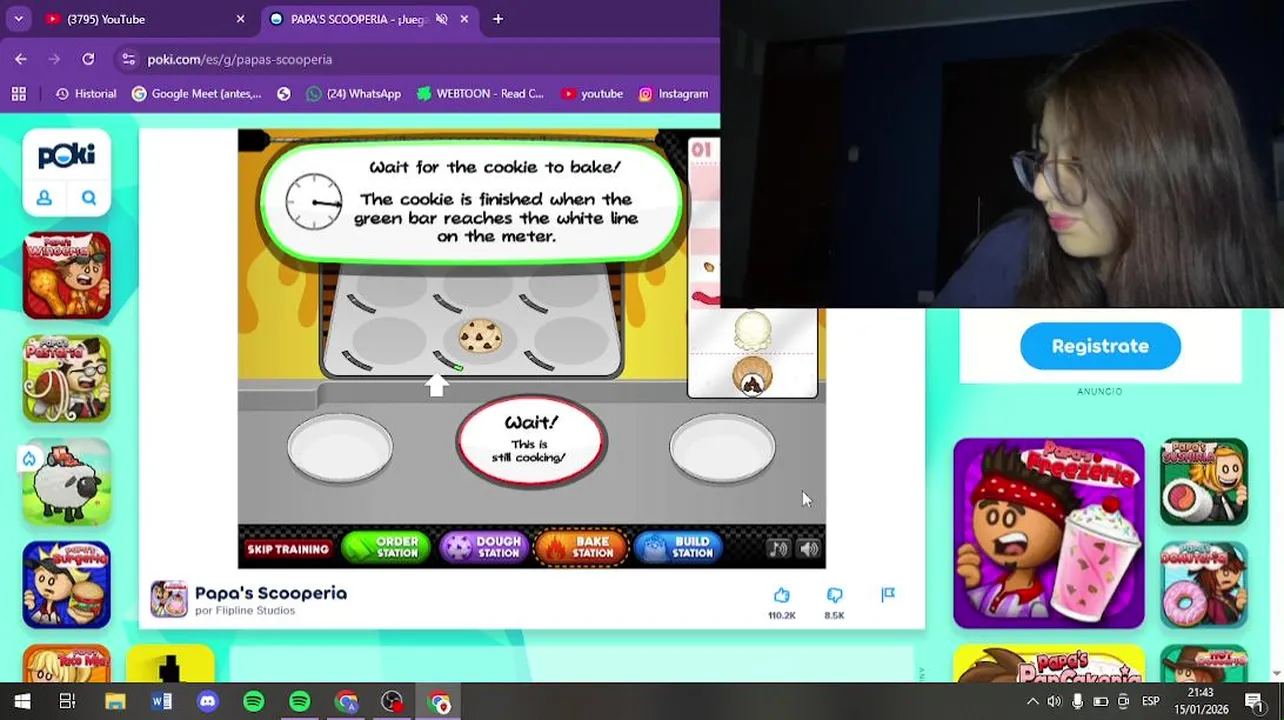Open a new browser tab
The height and width of the screenshot is (720, 1284).
(x=498, y=19)
